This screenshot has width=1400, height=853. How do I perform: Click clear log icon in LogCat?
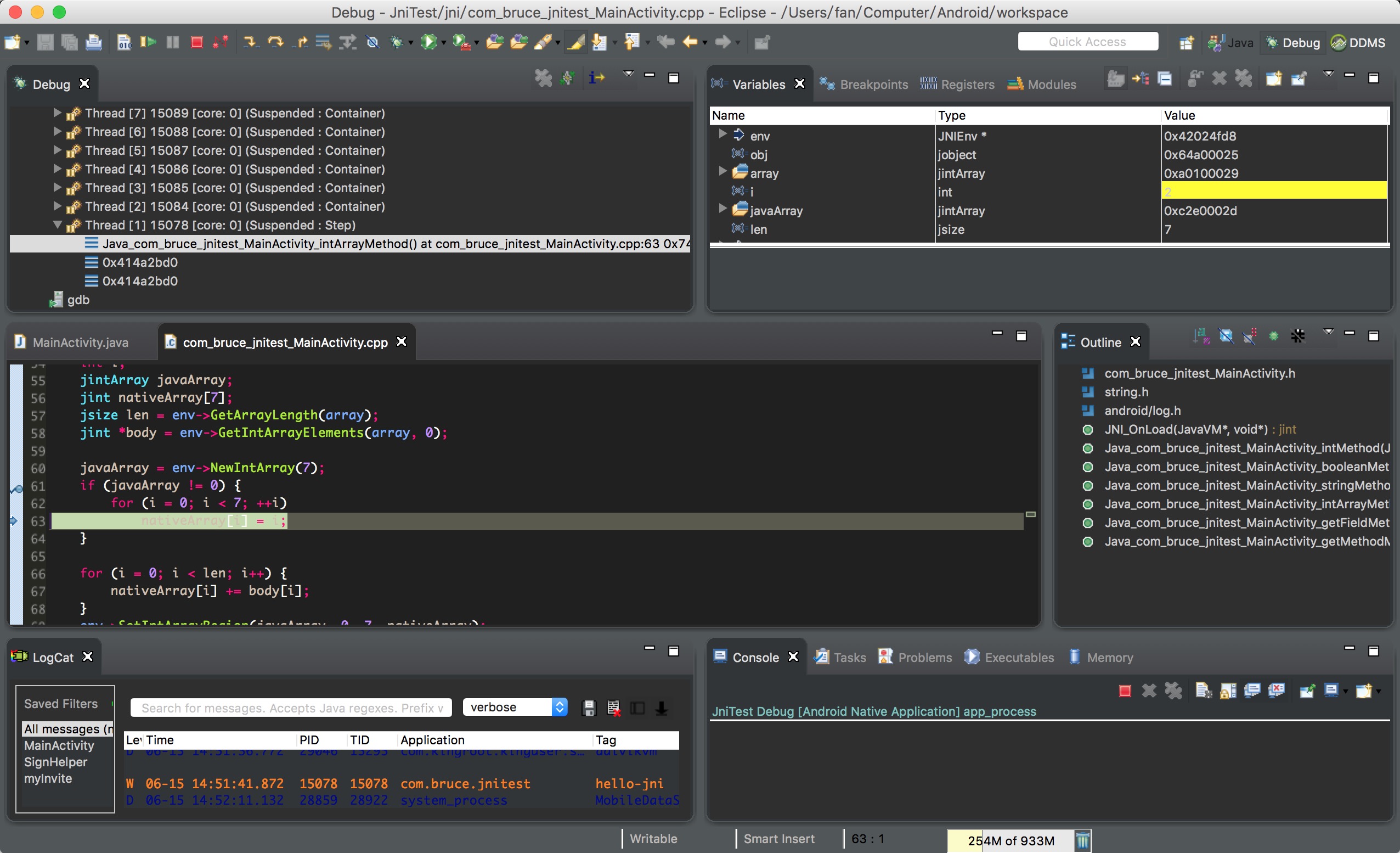pyautogui.click(x=614, y=708)
